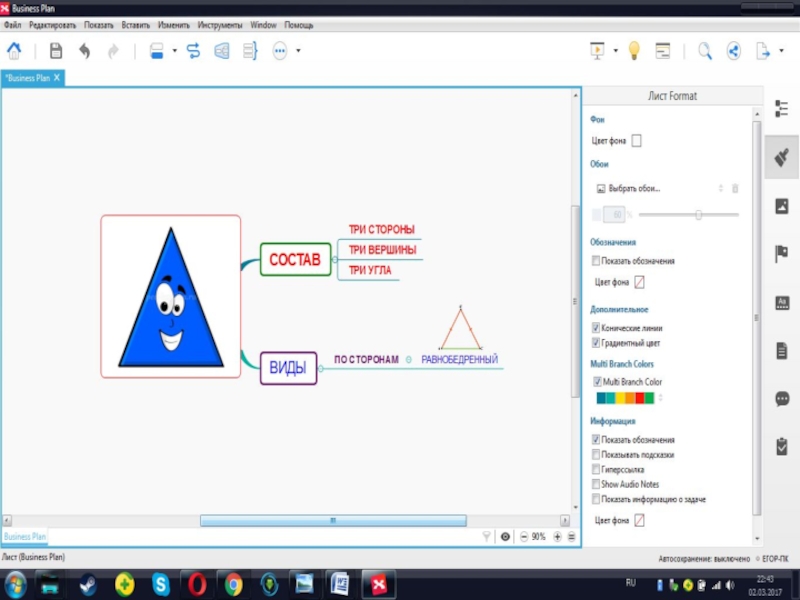Select the СОСТАВ topic node

[x=295, y=260]
